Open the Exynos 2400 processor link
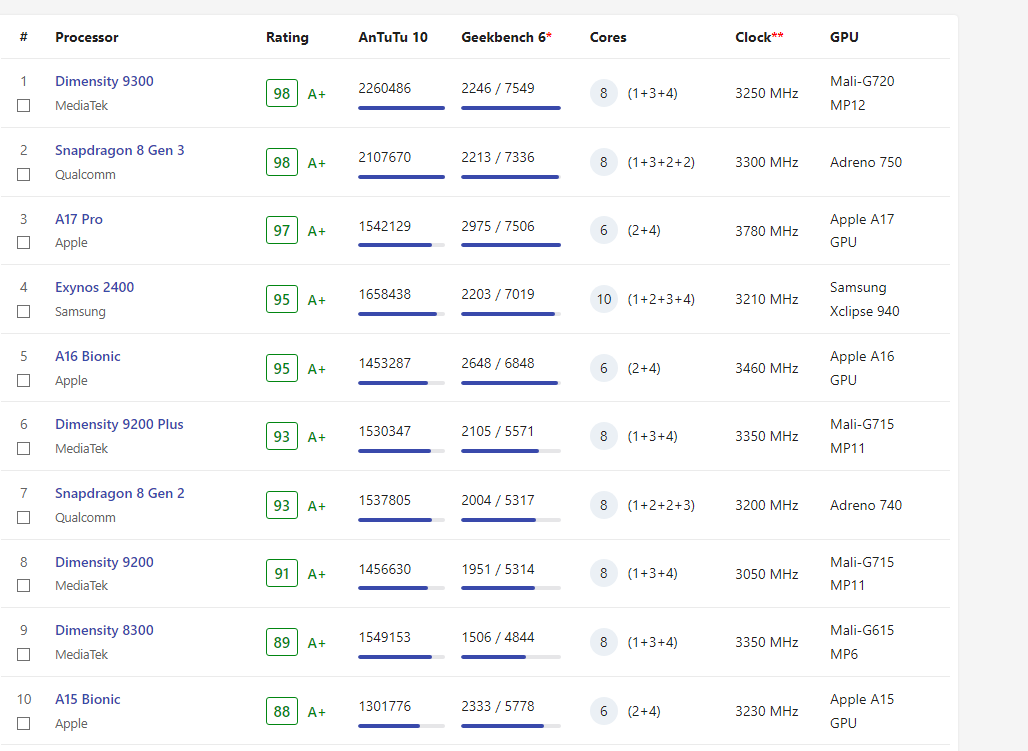Image resolution: width=1028 pixels, height=751 pixels. coord(94,287)
